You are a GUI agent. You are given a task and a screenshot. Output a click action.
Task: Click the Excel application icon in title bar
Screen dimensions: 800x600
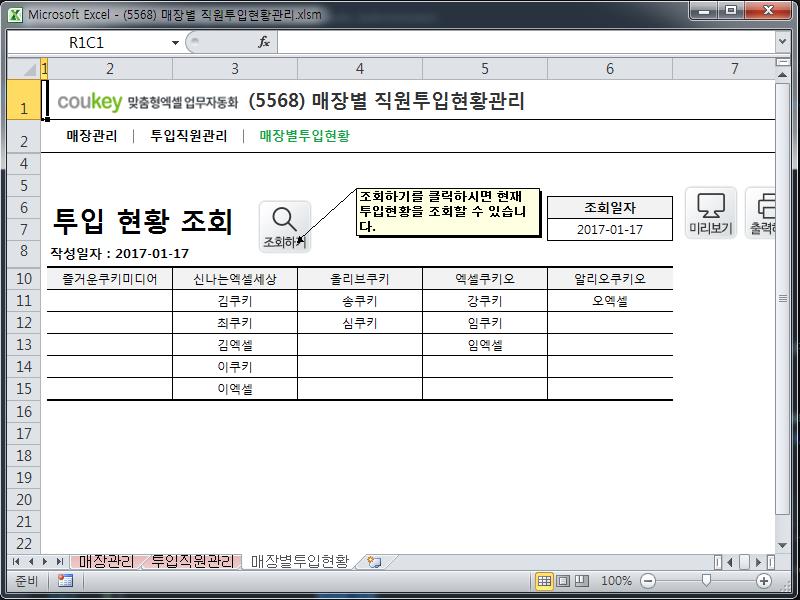pos(15,14)
